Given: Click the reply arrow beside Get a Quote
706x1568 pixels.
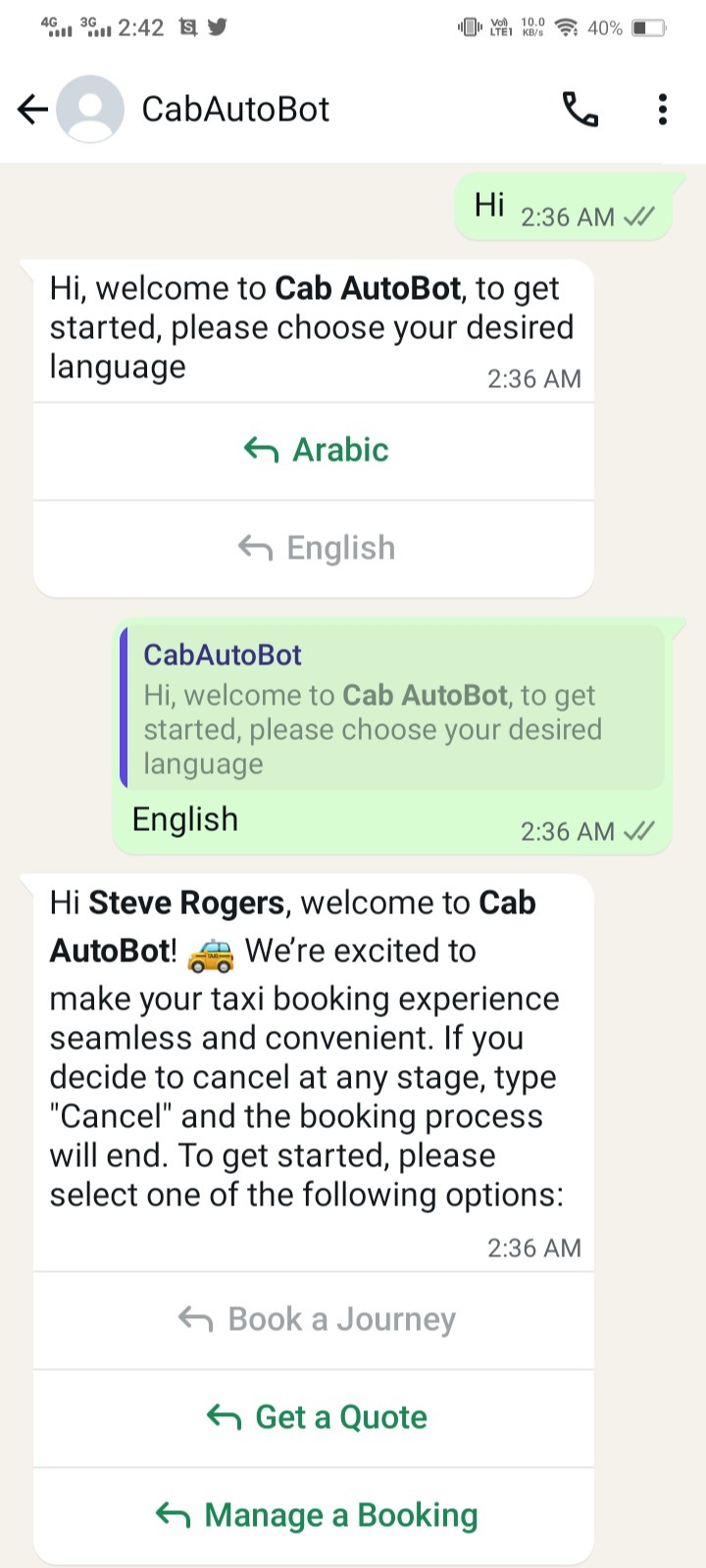Looking at the screenshot, I should (224, 1417).
